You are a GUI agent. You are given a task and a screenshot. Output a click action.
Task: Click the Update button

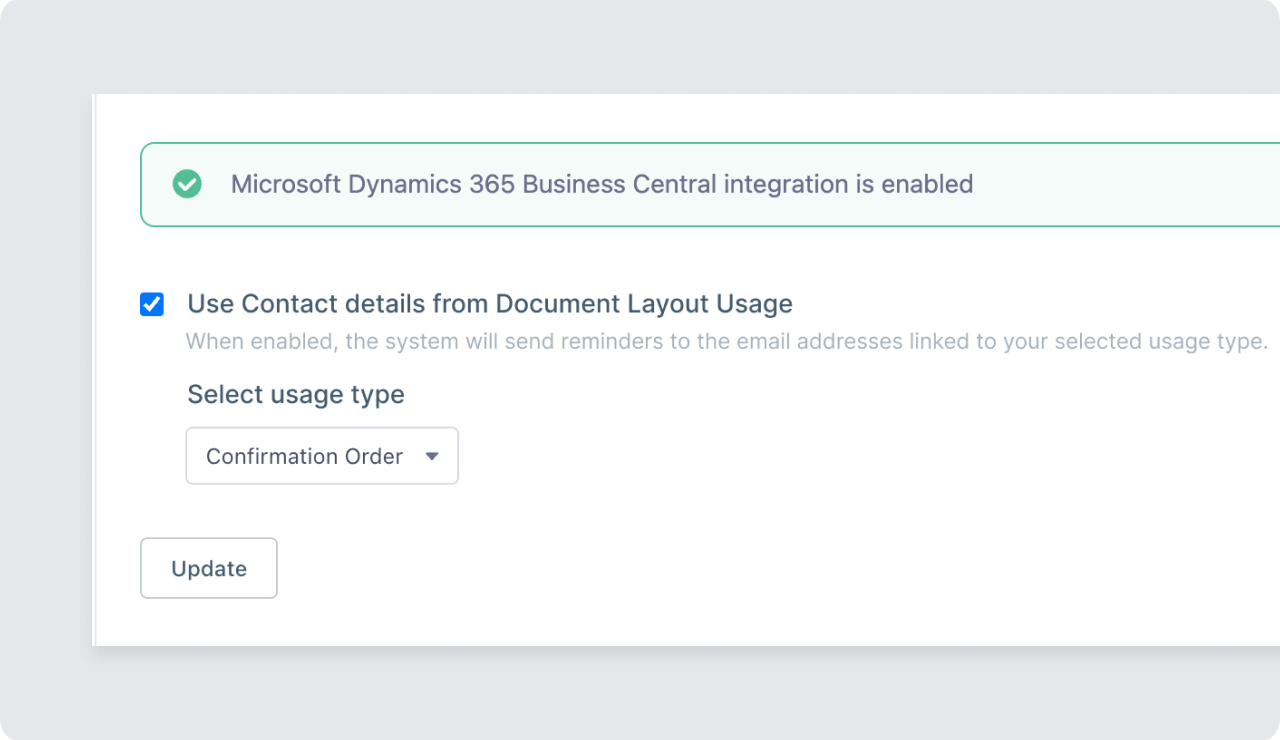[208, 568]
